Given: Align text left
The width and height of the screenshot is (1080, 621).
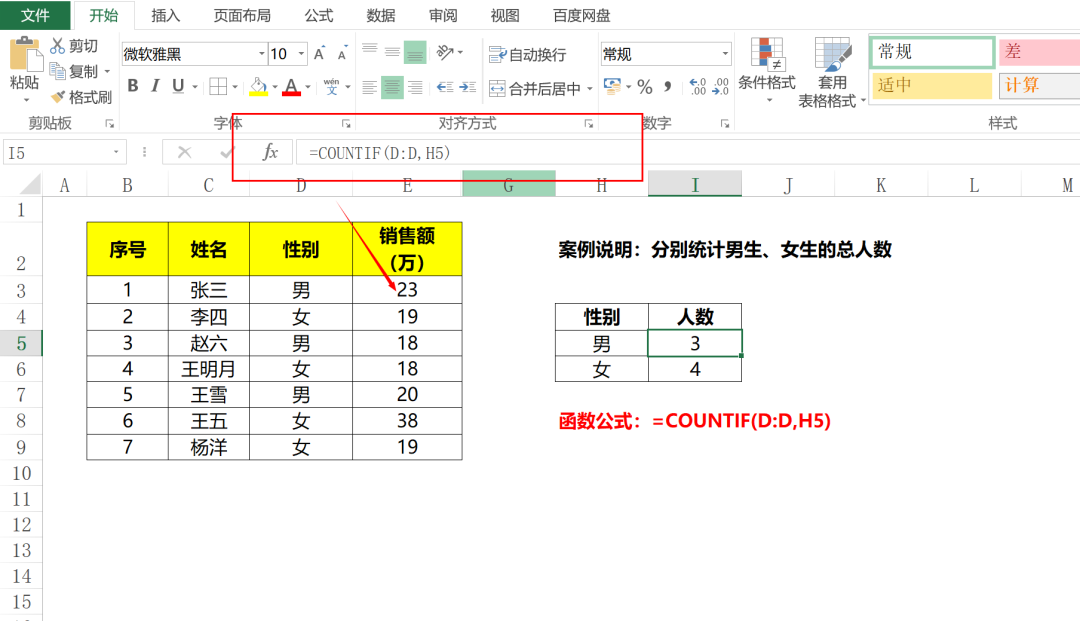Looking at the screenshot, I should pyautogui.click(x=370, y=87).
